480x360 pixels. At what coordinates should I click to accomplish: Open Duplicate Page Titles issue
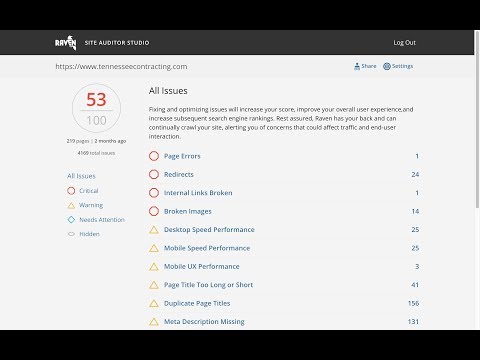[x=197, y=303]
